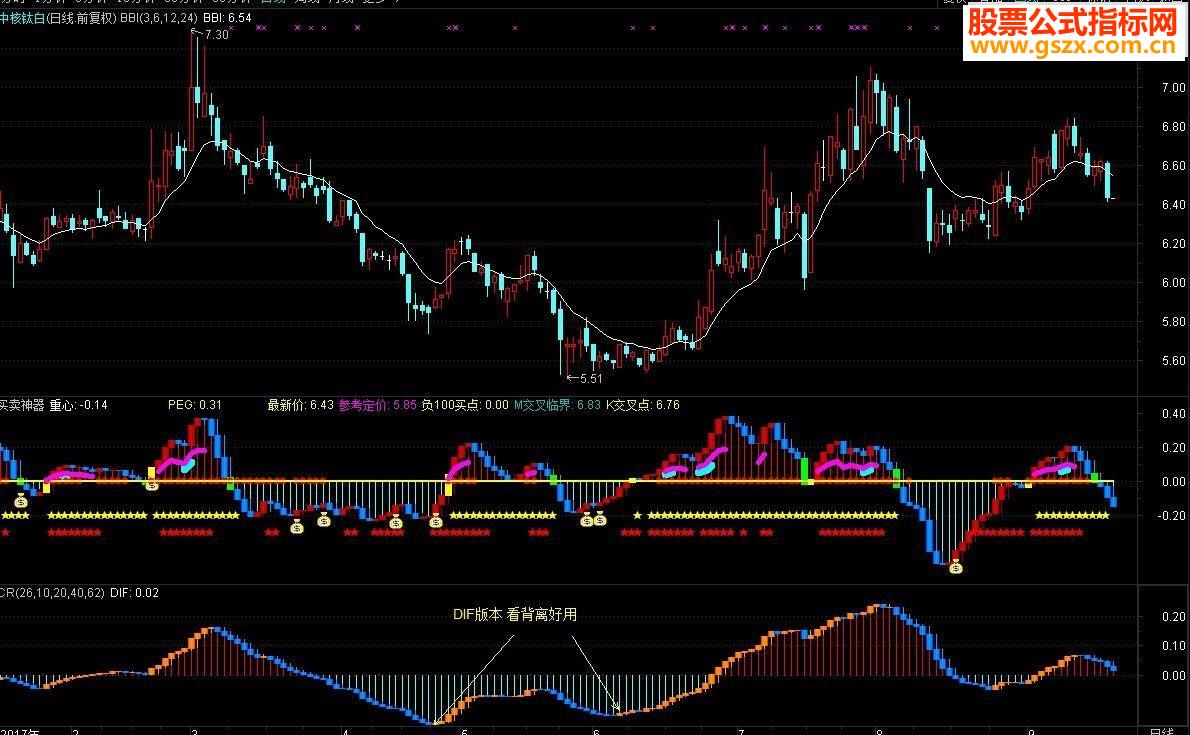
Task: Click the BBI: 6.54 value readout
Action: point(227,17)
